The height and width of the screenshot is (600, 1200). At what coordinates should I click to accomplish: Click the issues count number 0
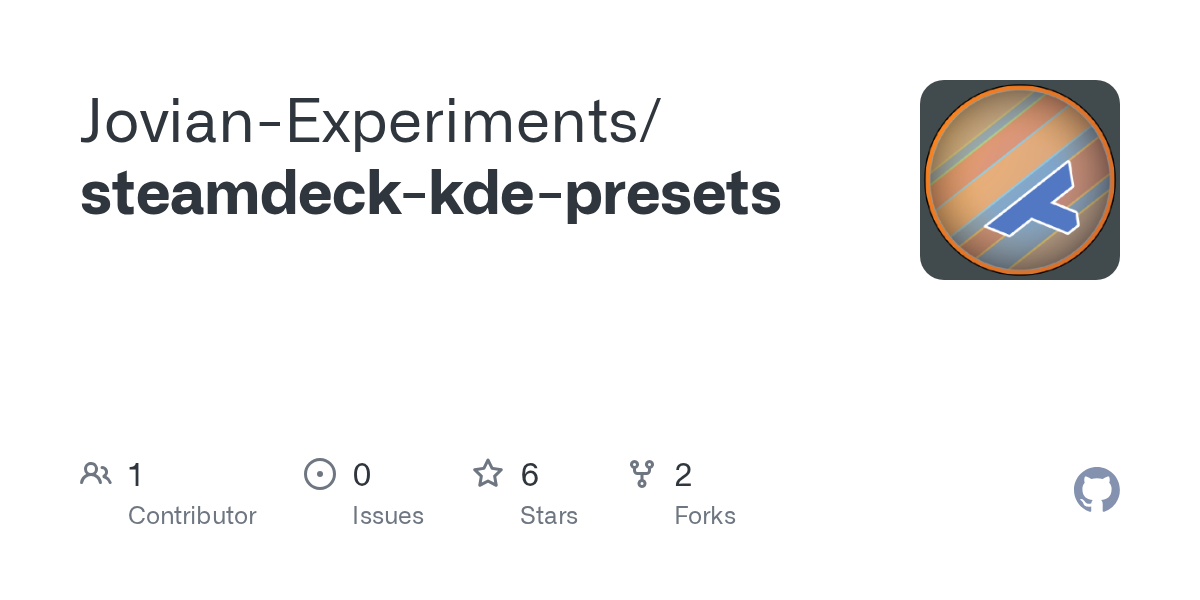(362, 475)
